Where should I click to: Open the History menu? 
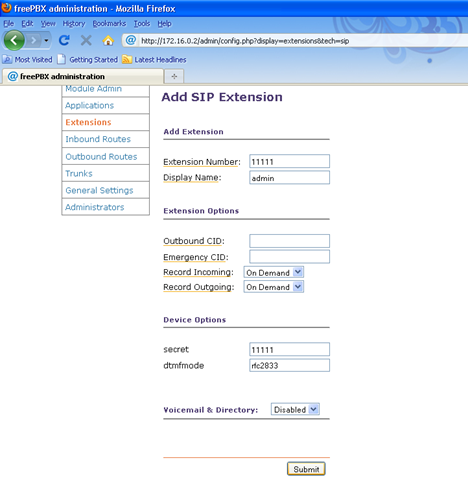[74, 24]
